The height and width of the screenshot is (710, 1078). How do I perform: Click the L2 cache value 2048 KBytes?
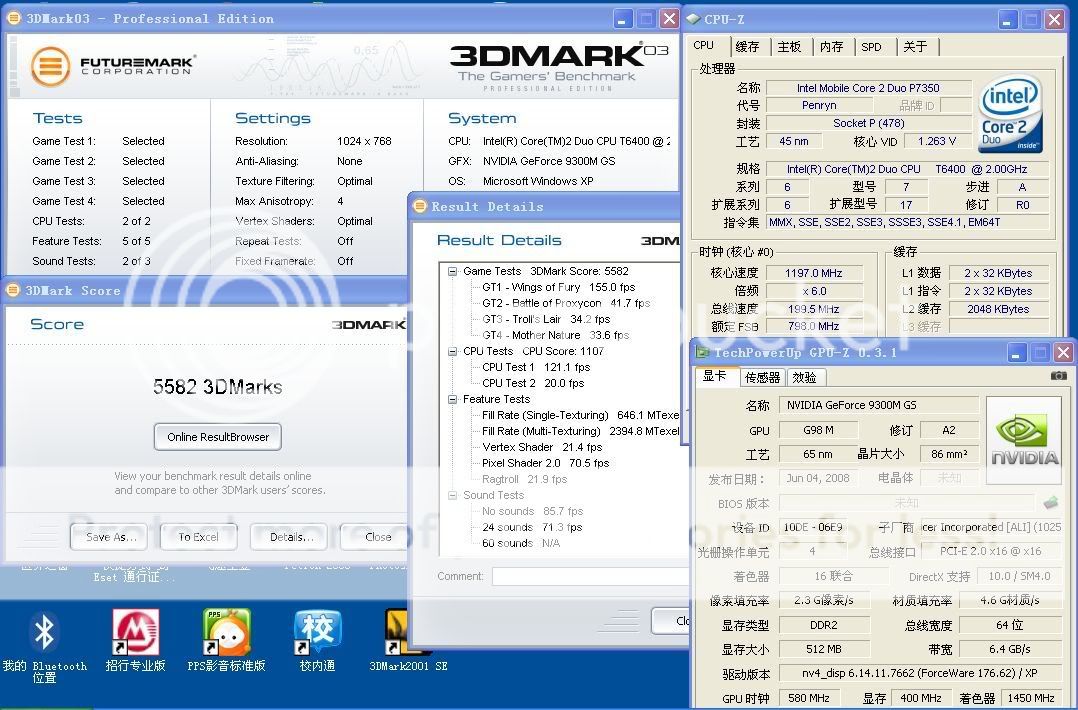(x=998, y=309)
